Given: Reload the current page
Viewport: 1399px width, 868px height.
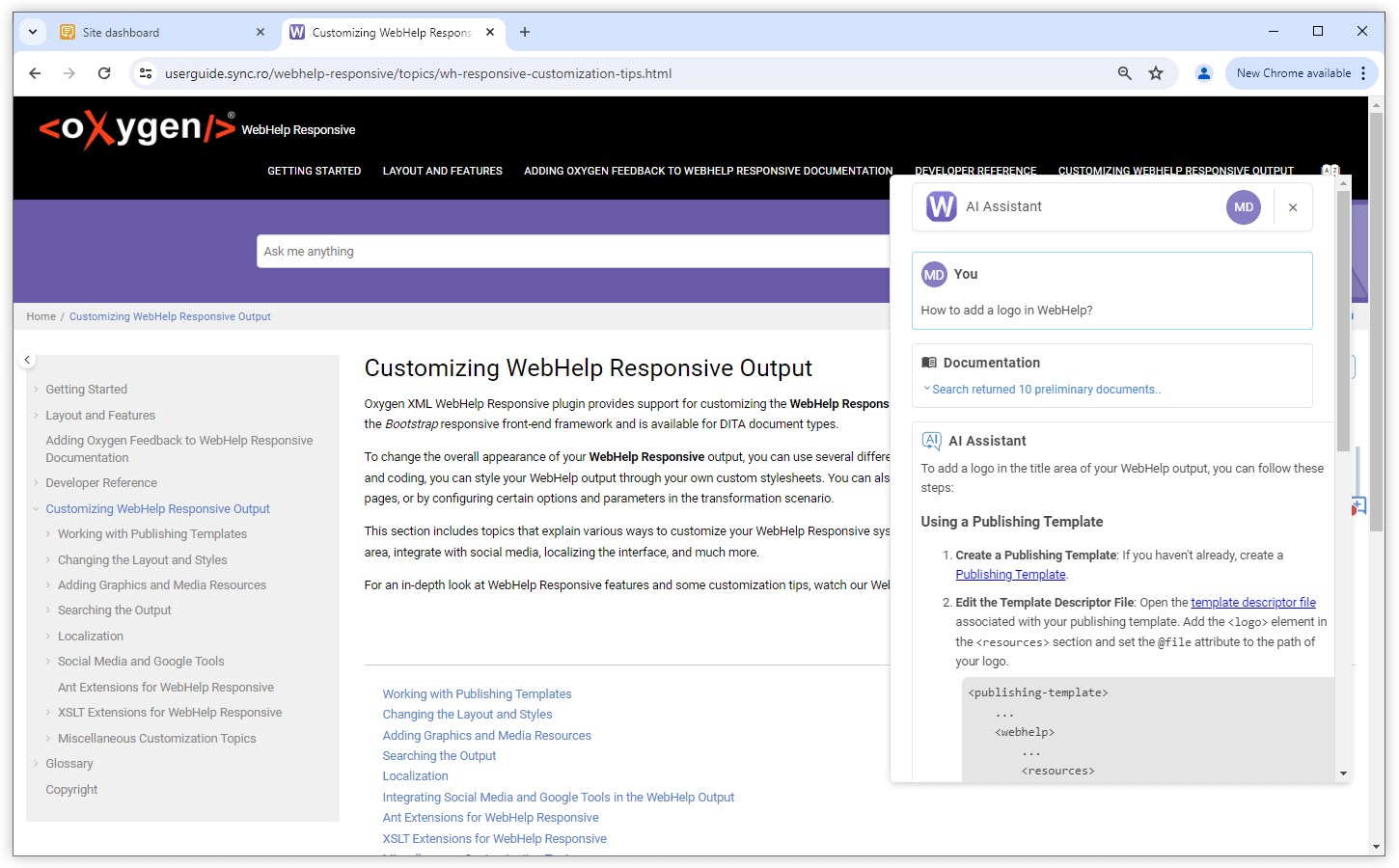Looking at the screenshot, I should pyautogui.click(x=104, y=73).
